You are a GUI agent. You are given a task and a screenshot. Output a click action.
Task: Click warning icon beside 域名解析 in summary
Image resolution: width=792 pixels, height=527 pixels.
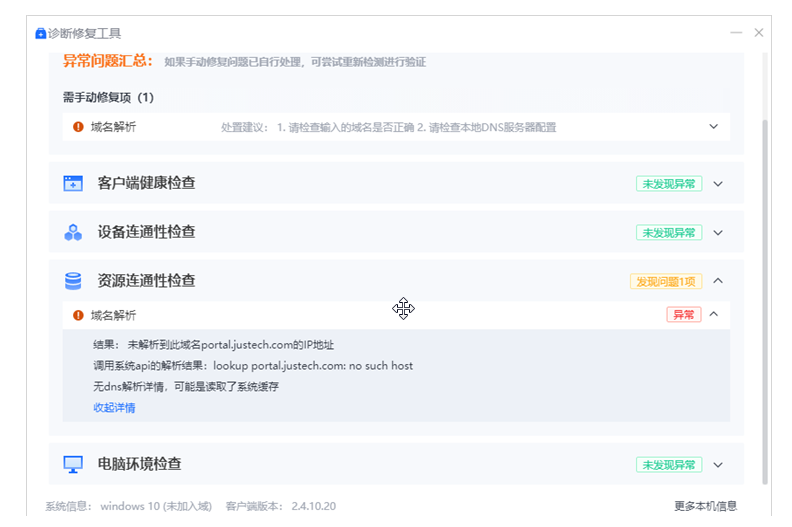coord(78,127)
